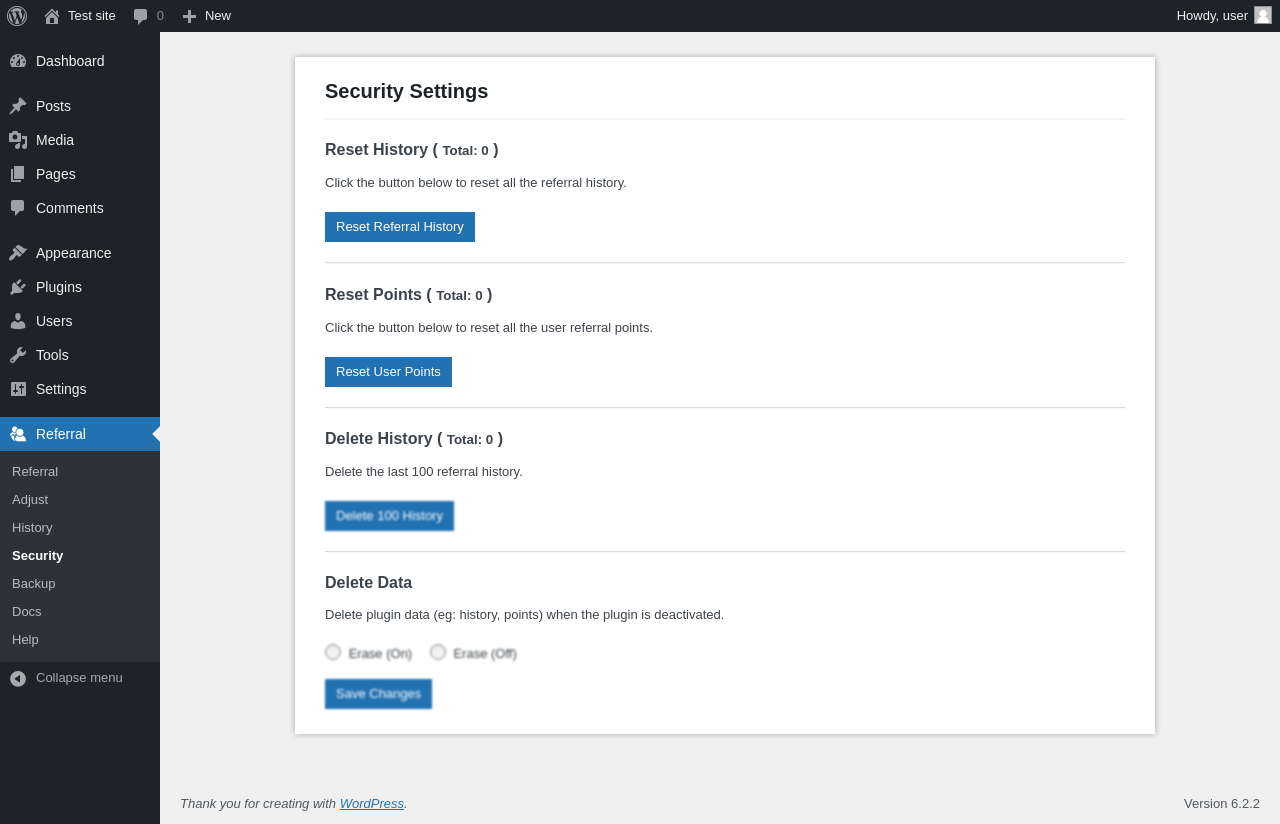Click the Reset History heading
1280x824 pixels.
[412, 150]
